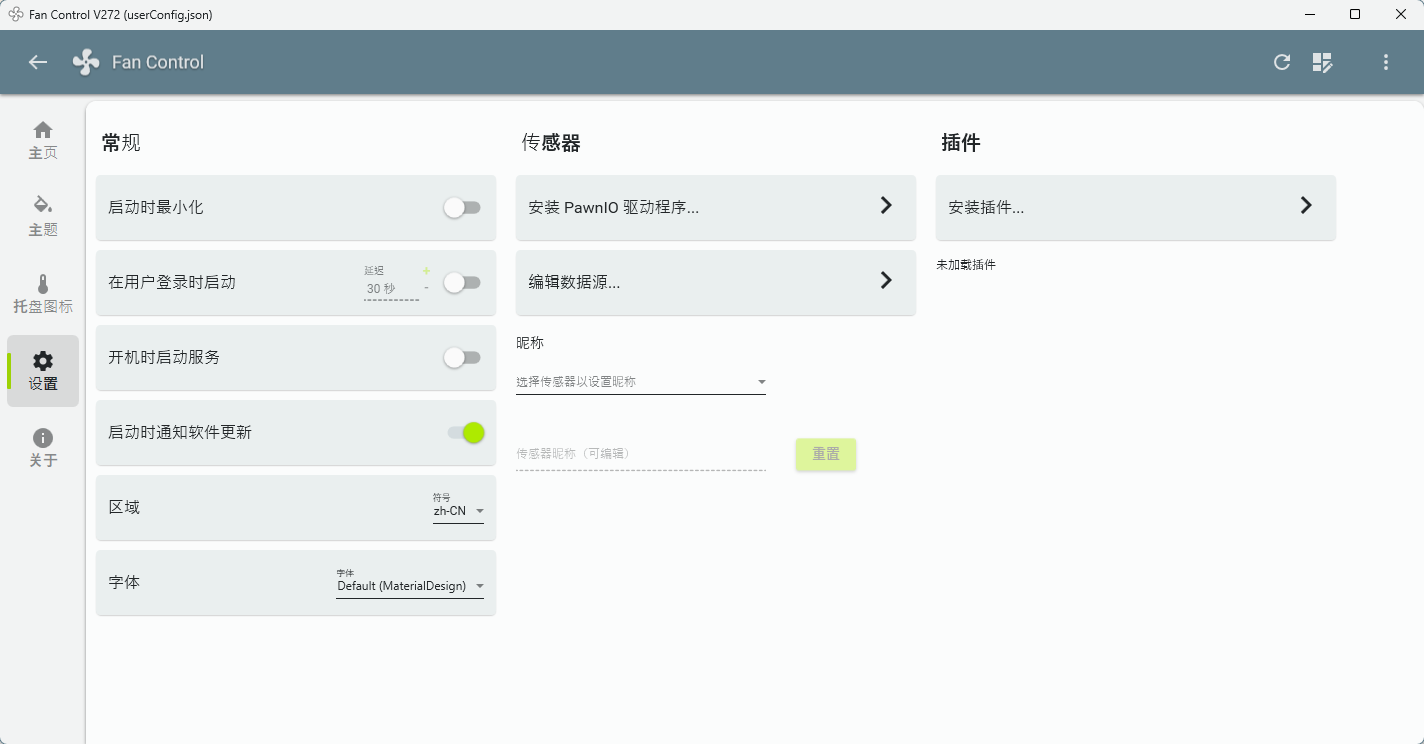
Task: Click the Fan Control fan logo
Action: pyautogui.click(x=86, y=62)
